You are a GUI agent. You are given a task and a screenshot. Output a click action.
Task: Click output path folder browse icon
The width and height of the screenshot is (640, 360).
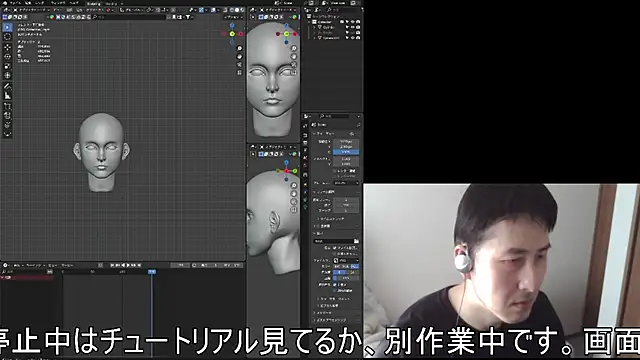[356, 241]
